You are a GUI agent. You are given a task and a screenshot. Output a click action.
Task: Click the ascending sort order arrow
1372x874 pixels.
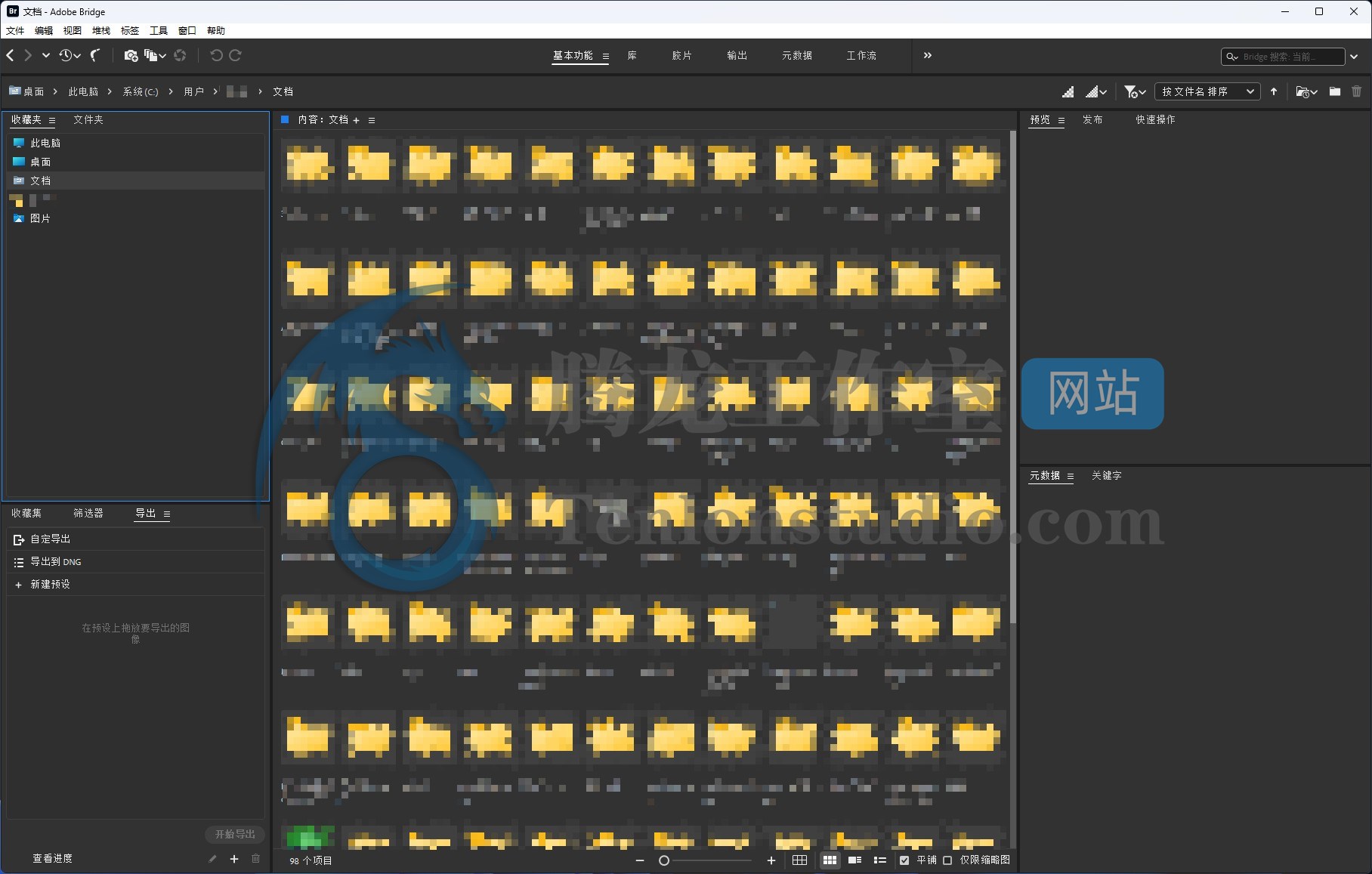(x=1274, y=91)
